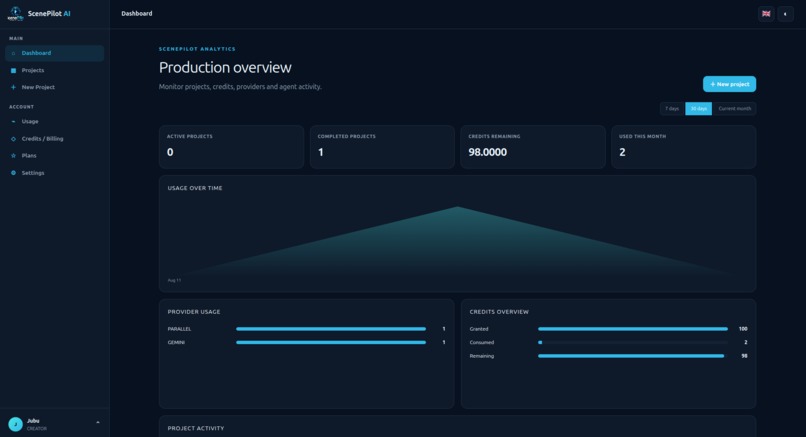Click the Settings gear icon

[13, 173]
